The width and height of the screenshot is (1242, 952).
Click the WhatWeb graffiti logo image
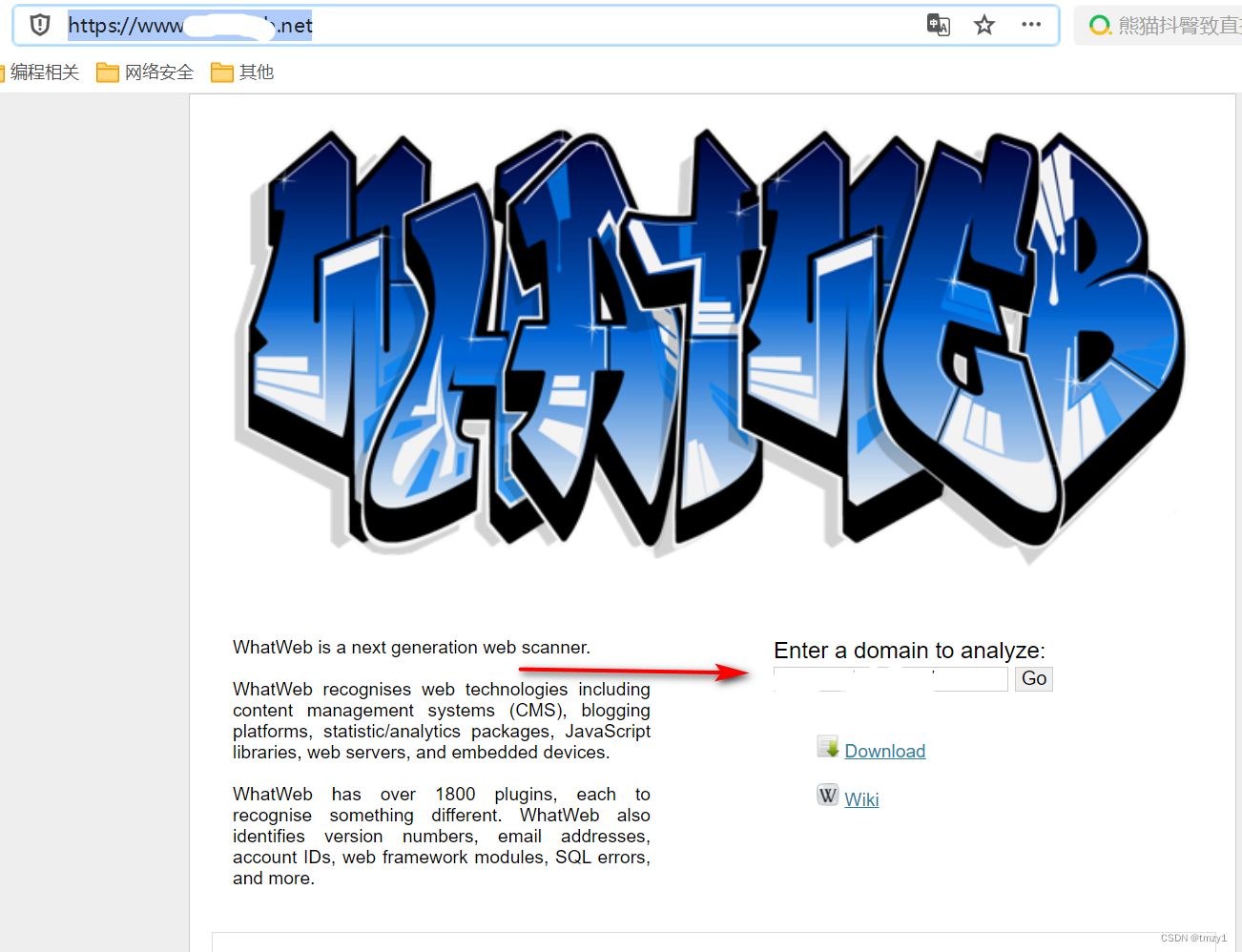click(x=709, y=345)
